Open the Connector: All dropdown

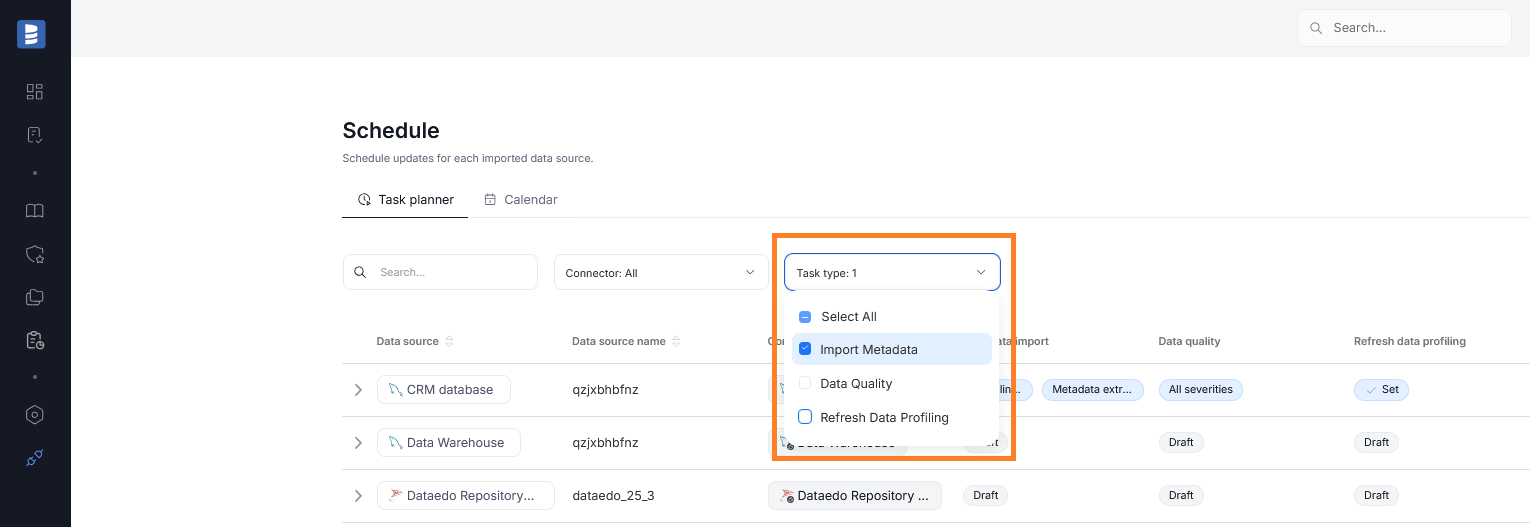coord(661,272)
